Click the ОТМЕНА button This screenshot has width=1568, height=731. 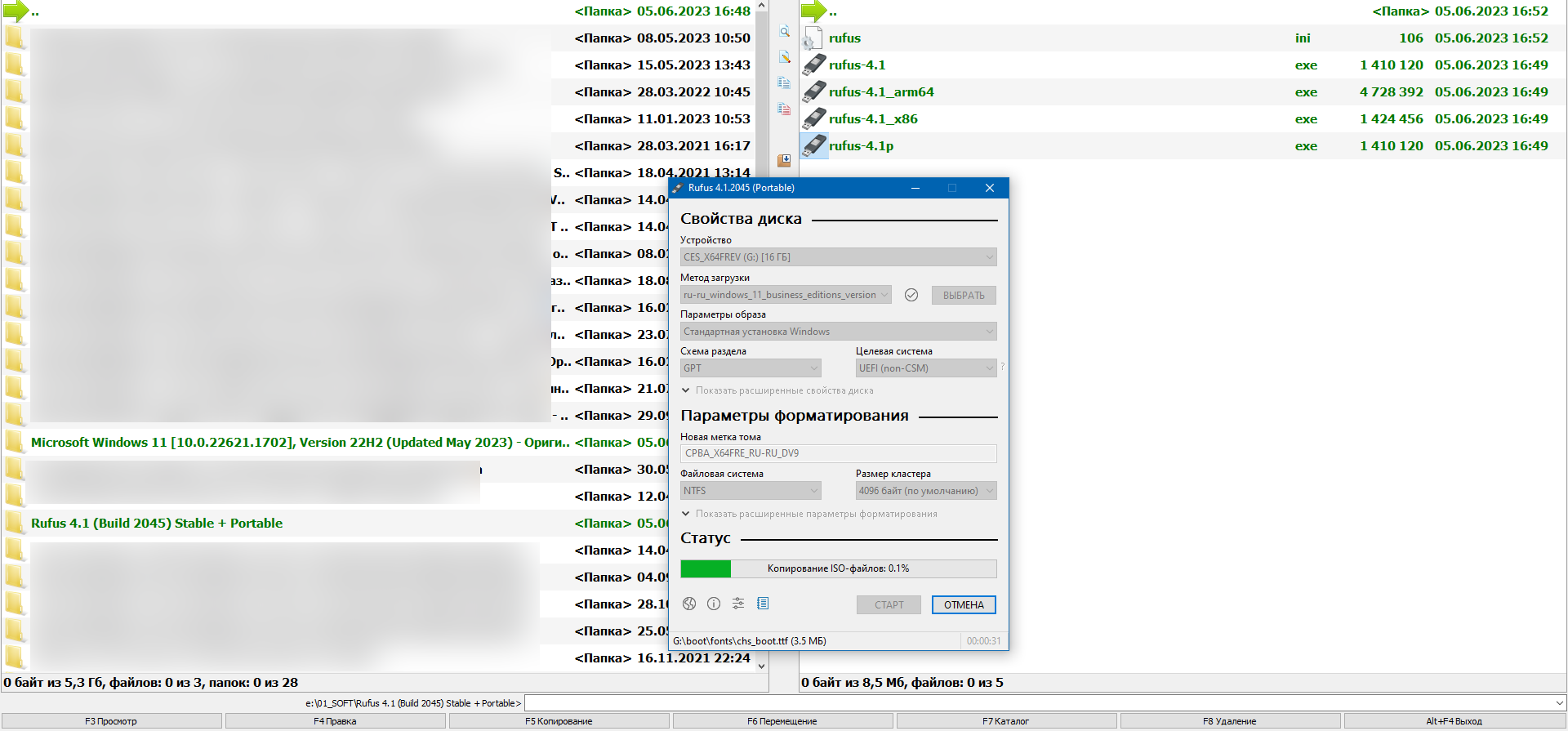pyautogui.click(x=964, y=605)
